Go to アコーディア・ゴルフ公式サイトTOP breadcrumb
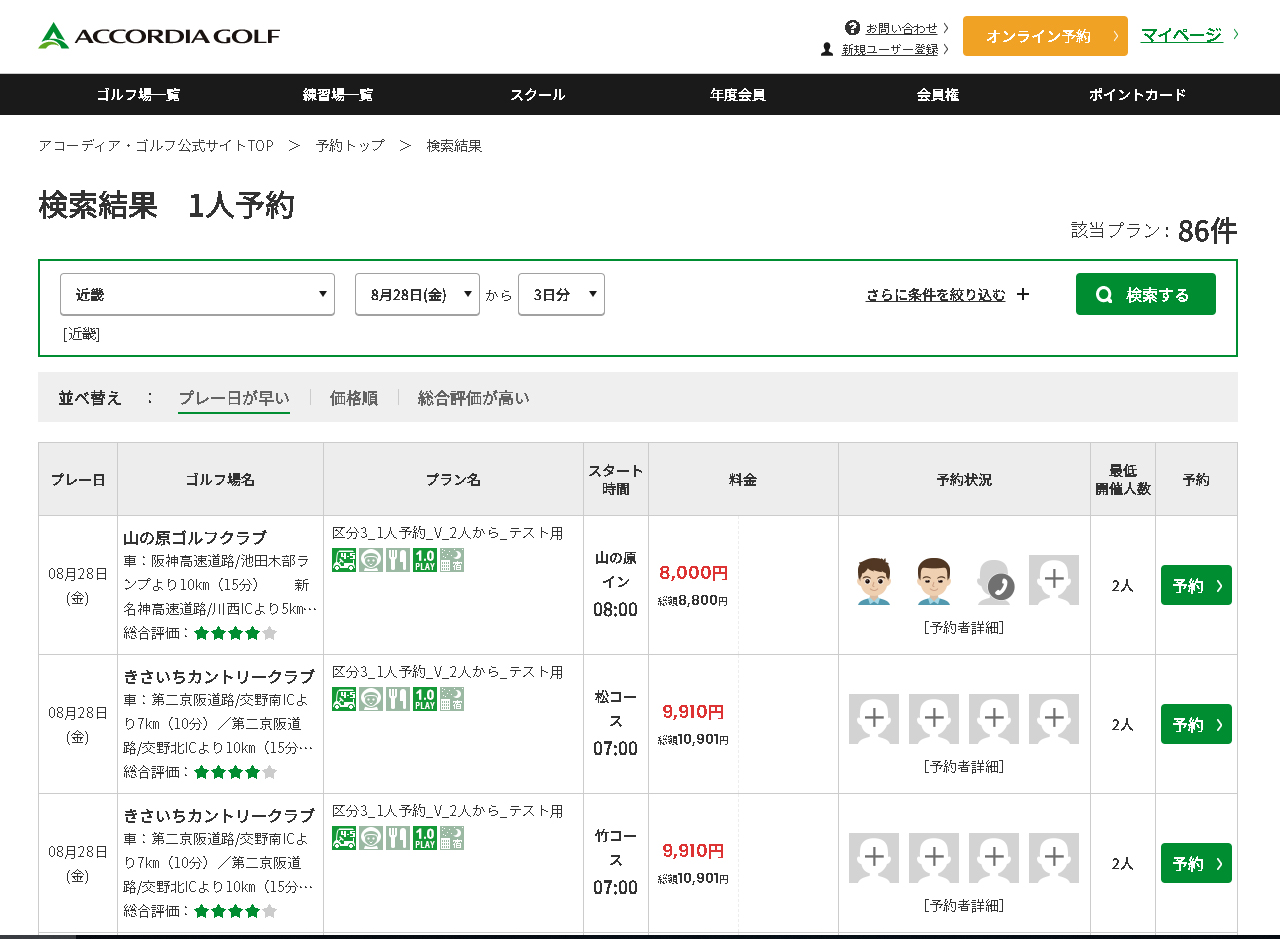This screenshot has height=939, width=1280. 156,146
